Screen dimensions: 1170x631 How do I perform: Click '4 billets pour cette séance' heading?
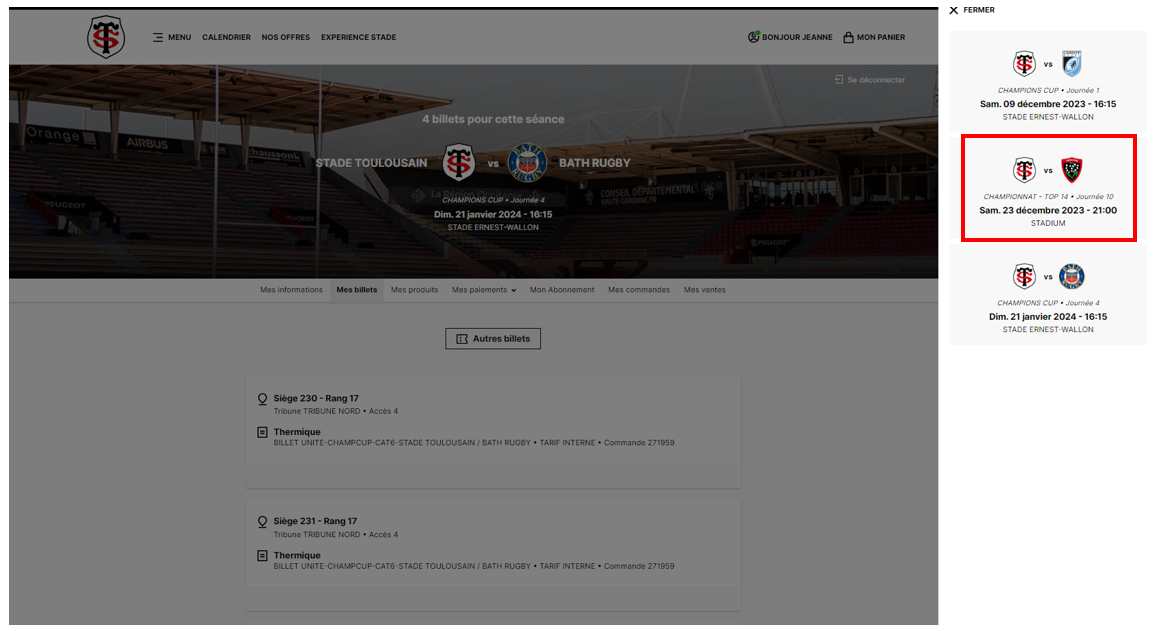point(493,119)
